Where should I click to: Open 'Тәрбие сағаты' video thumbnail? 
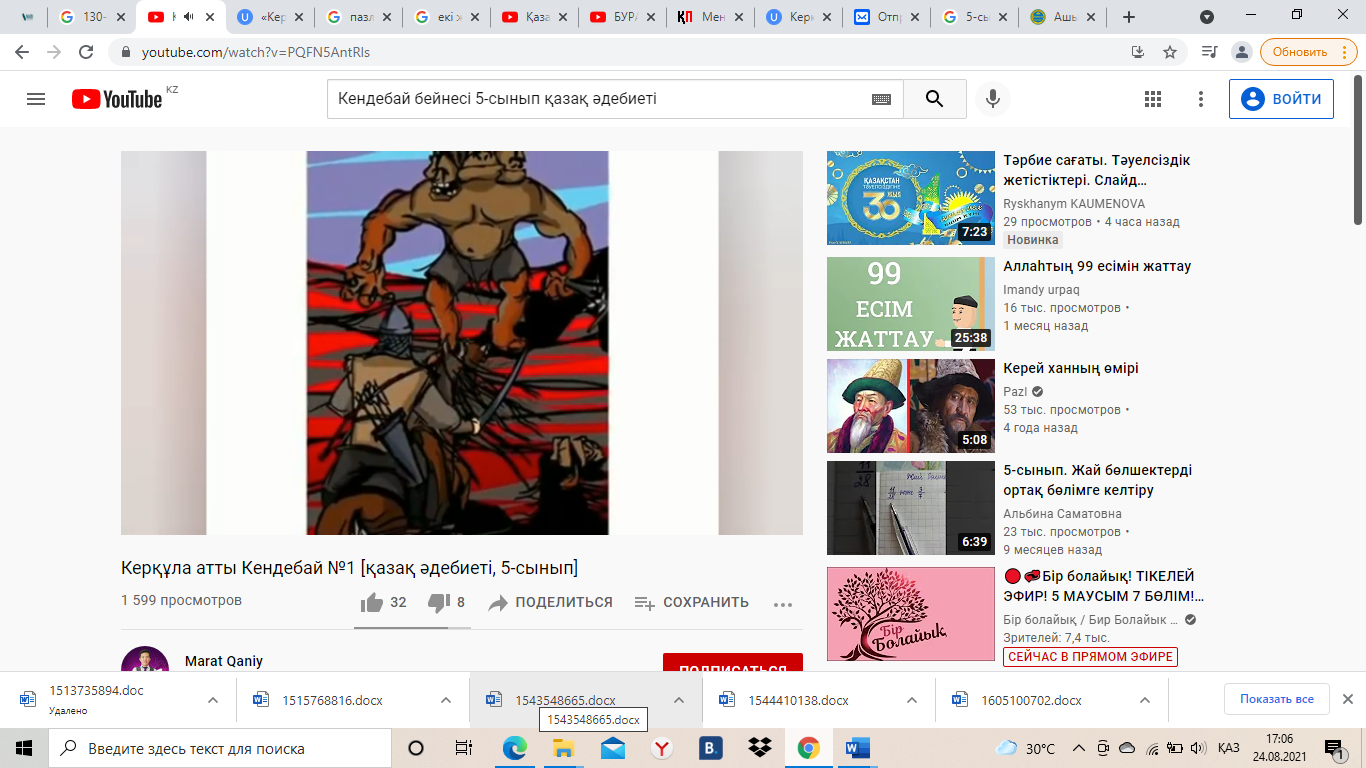pyautogui.click(x=911, y=198)
